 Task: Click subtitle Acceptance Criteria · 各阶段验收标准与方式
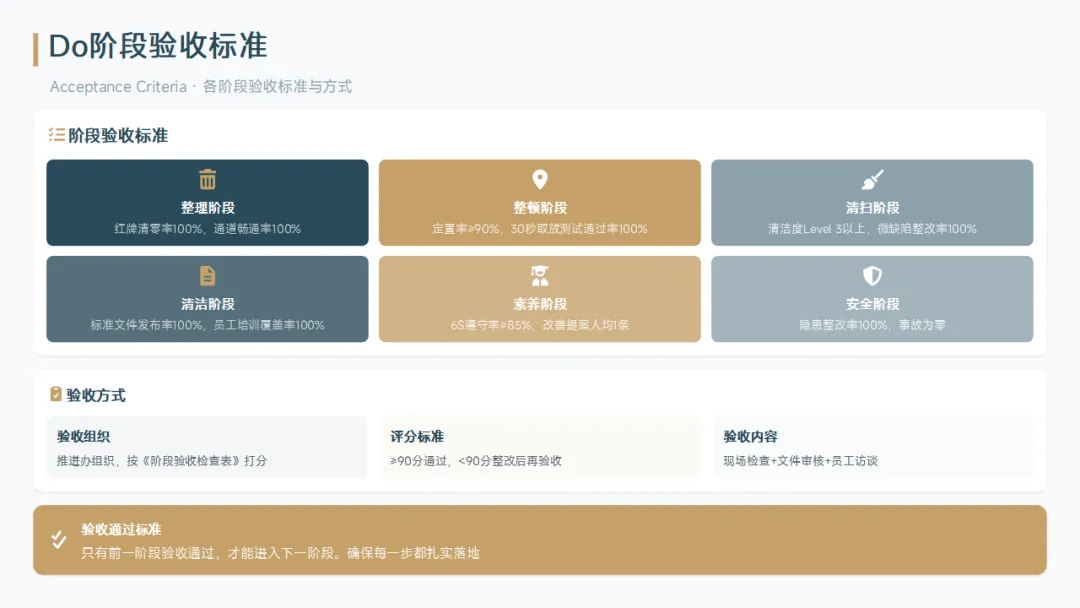point(200,86)
